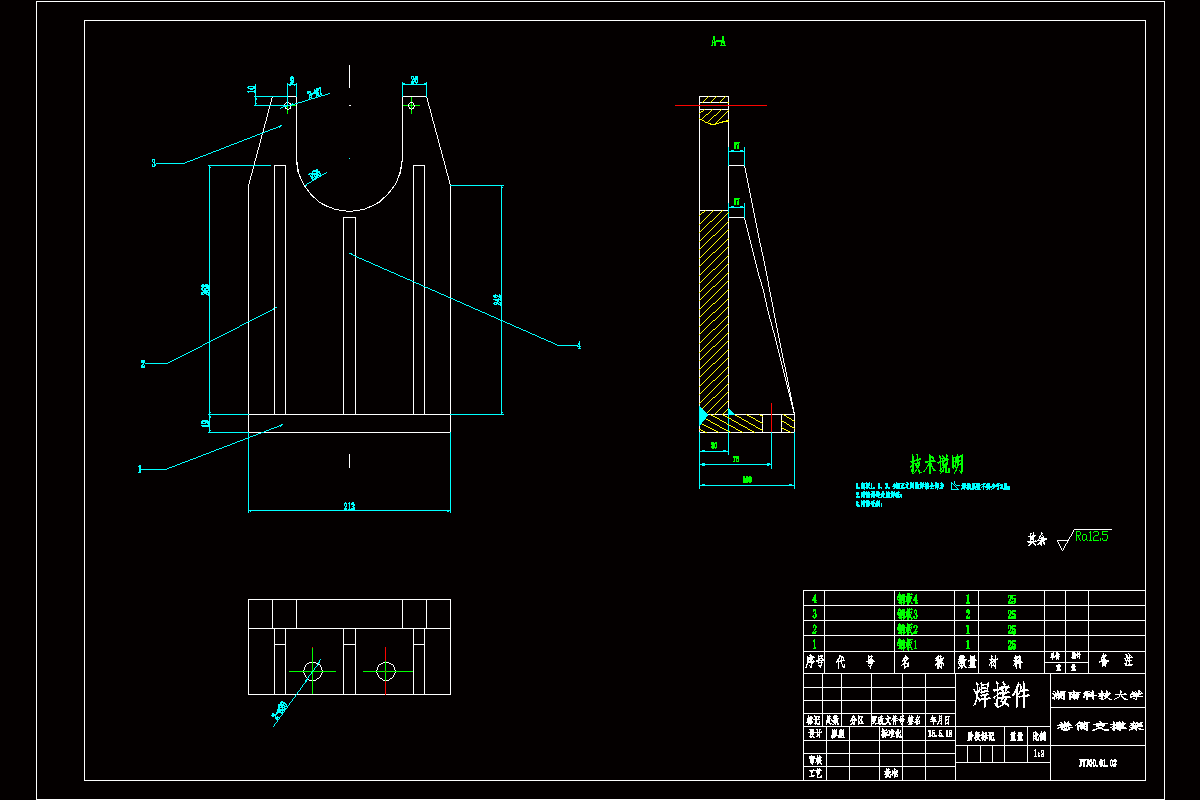Select the 工艺 title block label
This screenshot has width=1200, height=800.
click(814, 773)
